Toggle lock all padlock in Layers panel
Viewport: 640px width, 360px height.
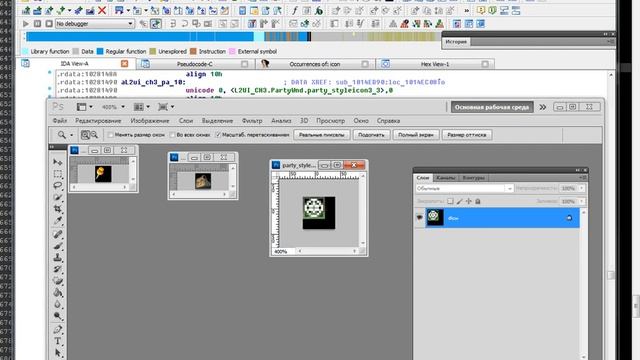tap(478, 201)
